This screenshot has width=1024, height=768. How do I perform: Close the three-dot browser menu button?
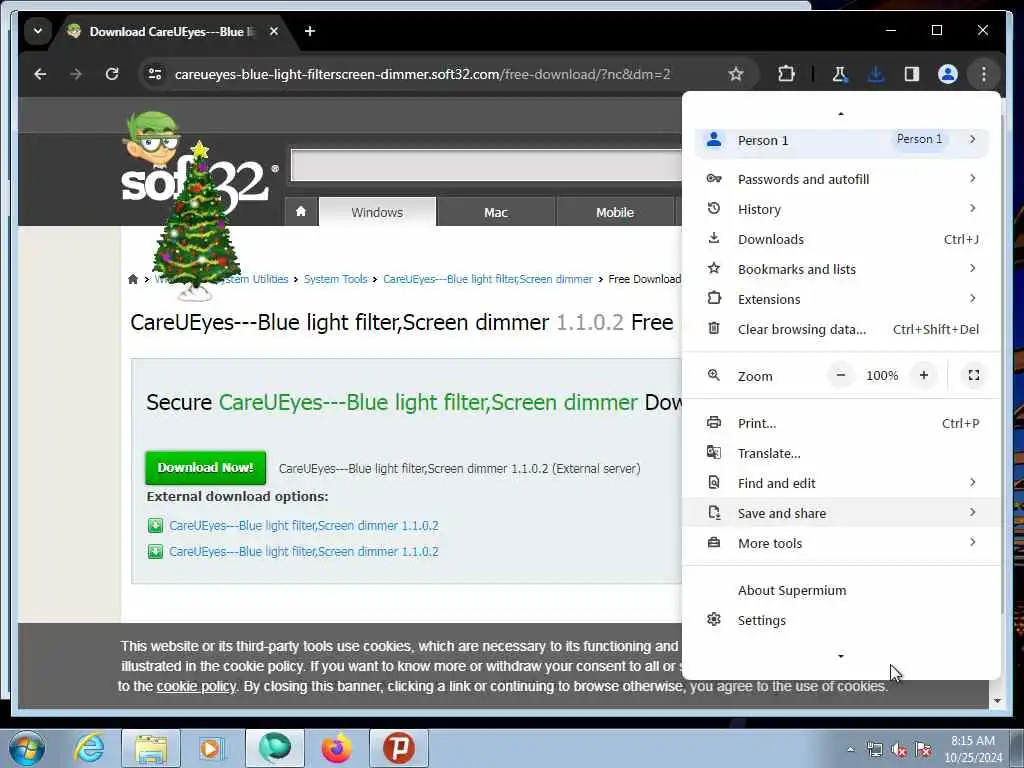[x=984, y=74]
